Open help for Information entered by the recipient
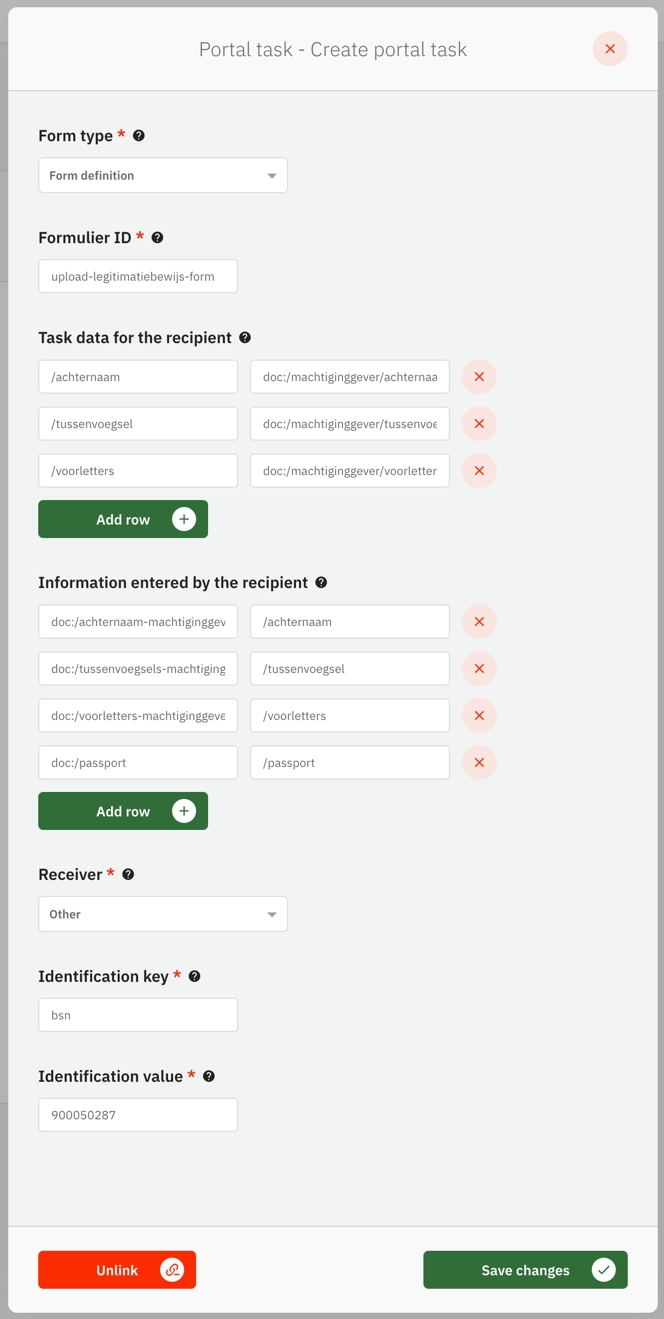This screenshot has height=1319, width=664. 321,583
